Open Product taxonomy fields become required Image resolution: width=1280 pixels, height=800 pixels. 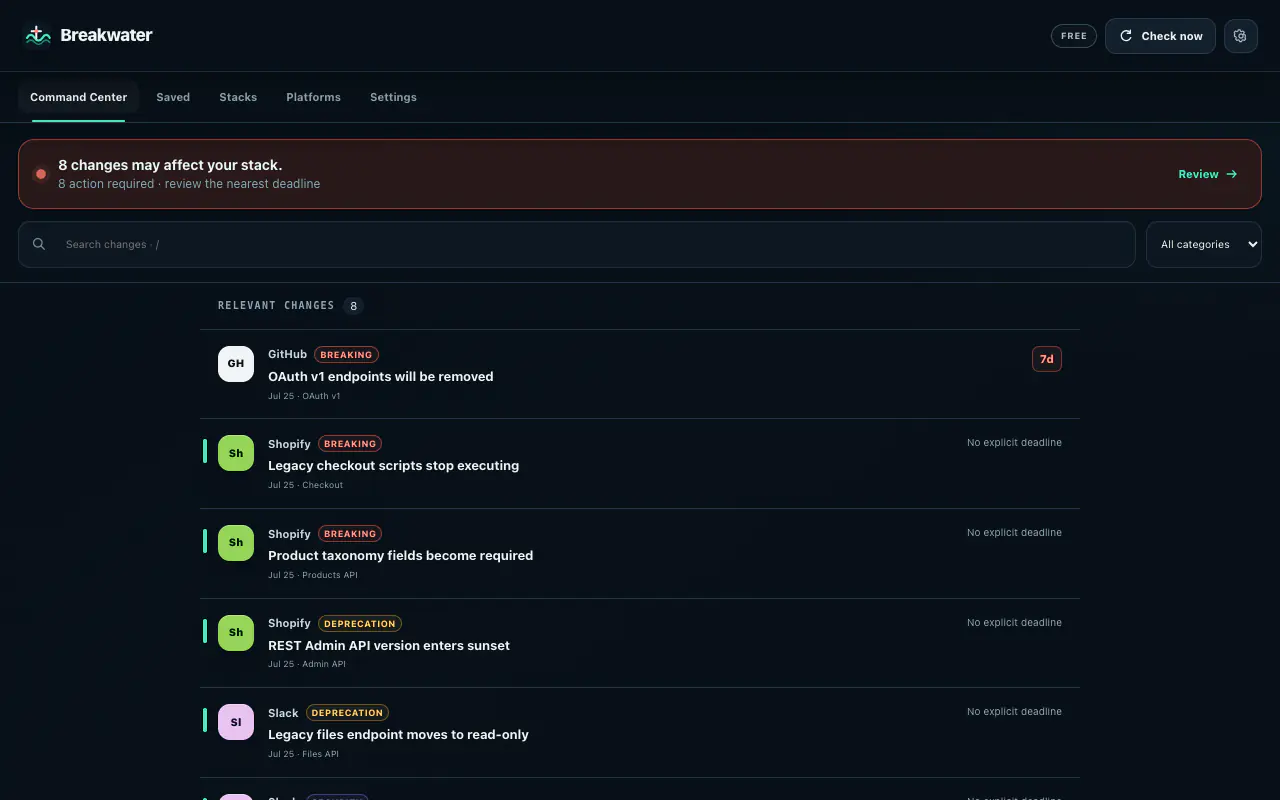400,556
